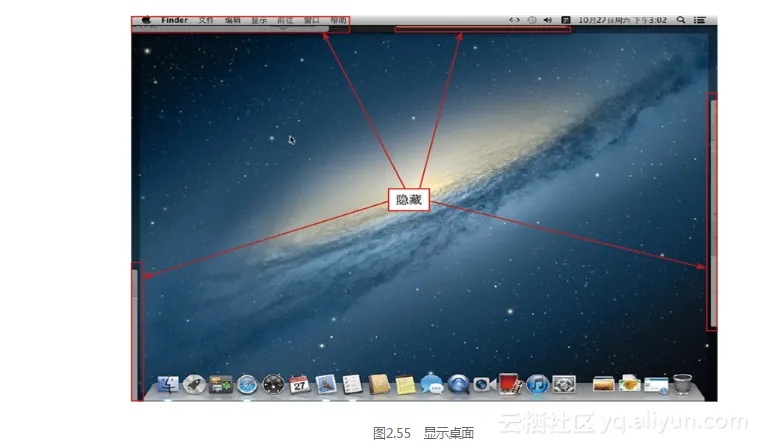This screenshot has width=759, height=445.
Task: Open yellow Notes icon in Dock
Action: 405,385
